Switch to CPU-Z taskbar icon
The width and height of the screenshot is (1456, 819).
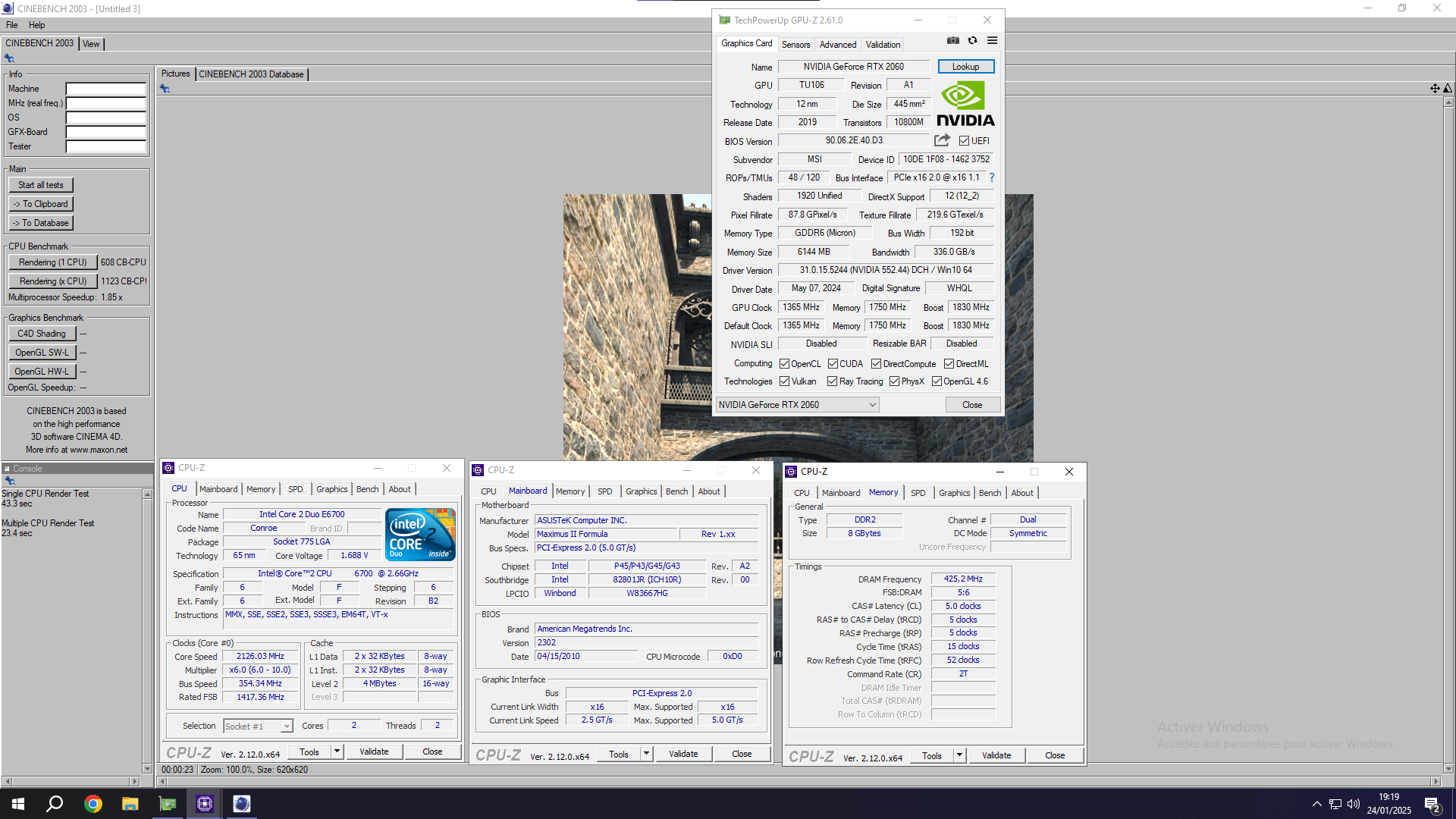tap(204, 804)
